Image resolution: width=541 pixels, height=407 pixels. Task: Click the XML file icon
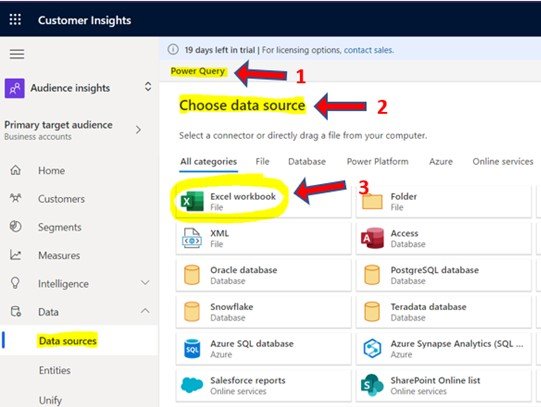point(192,238)
